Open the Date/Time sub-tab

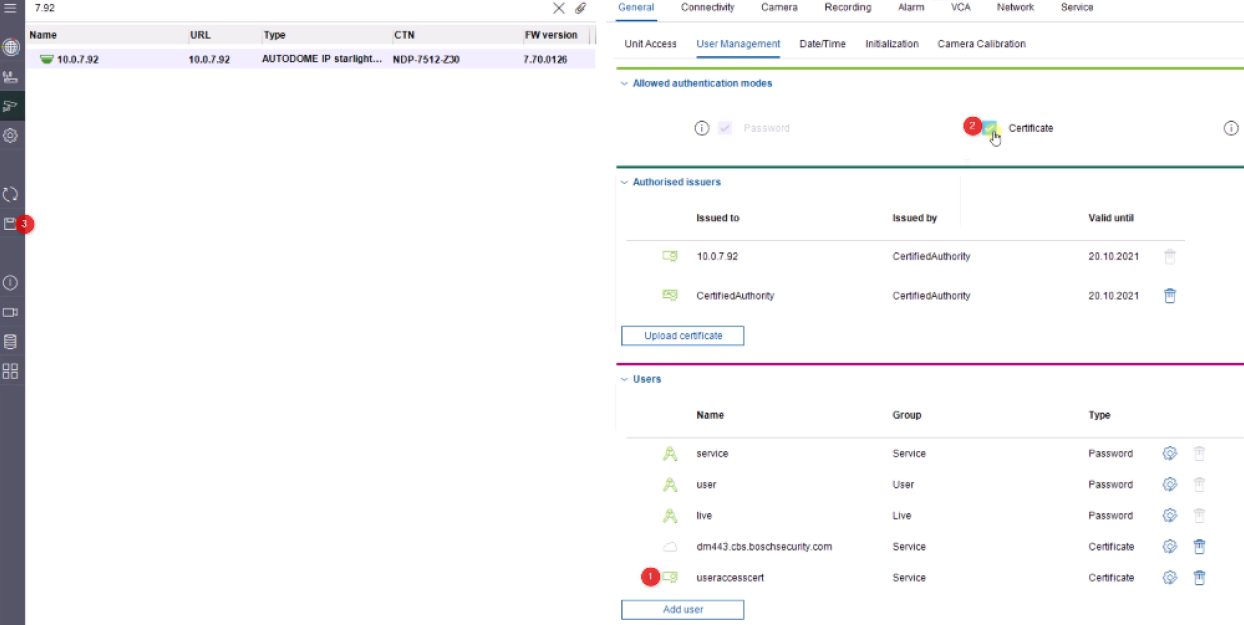tap(822, 44)
